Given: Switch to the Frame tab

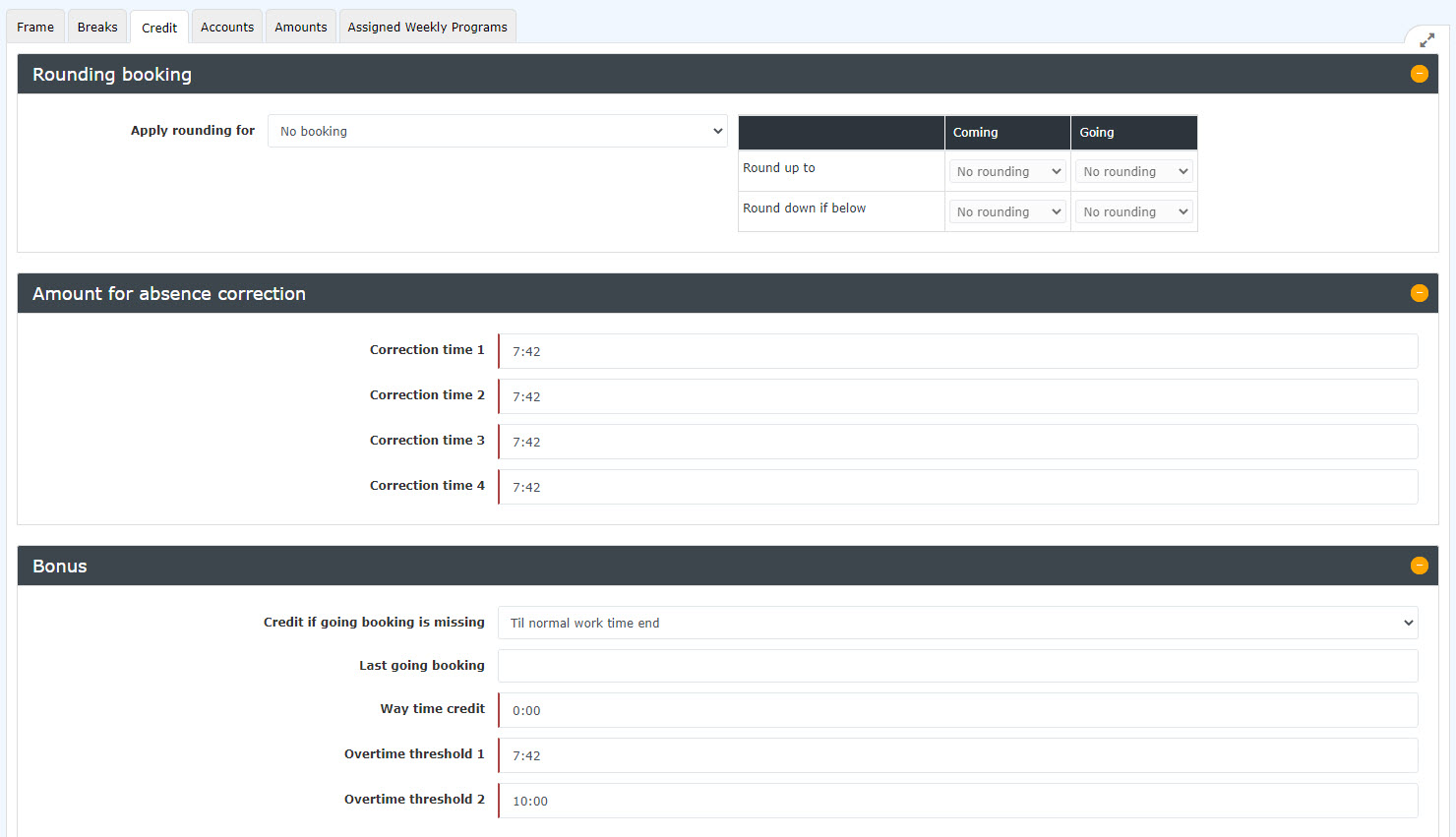Looking at the screenshot, I should pos(35,27).
